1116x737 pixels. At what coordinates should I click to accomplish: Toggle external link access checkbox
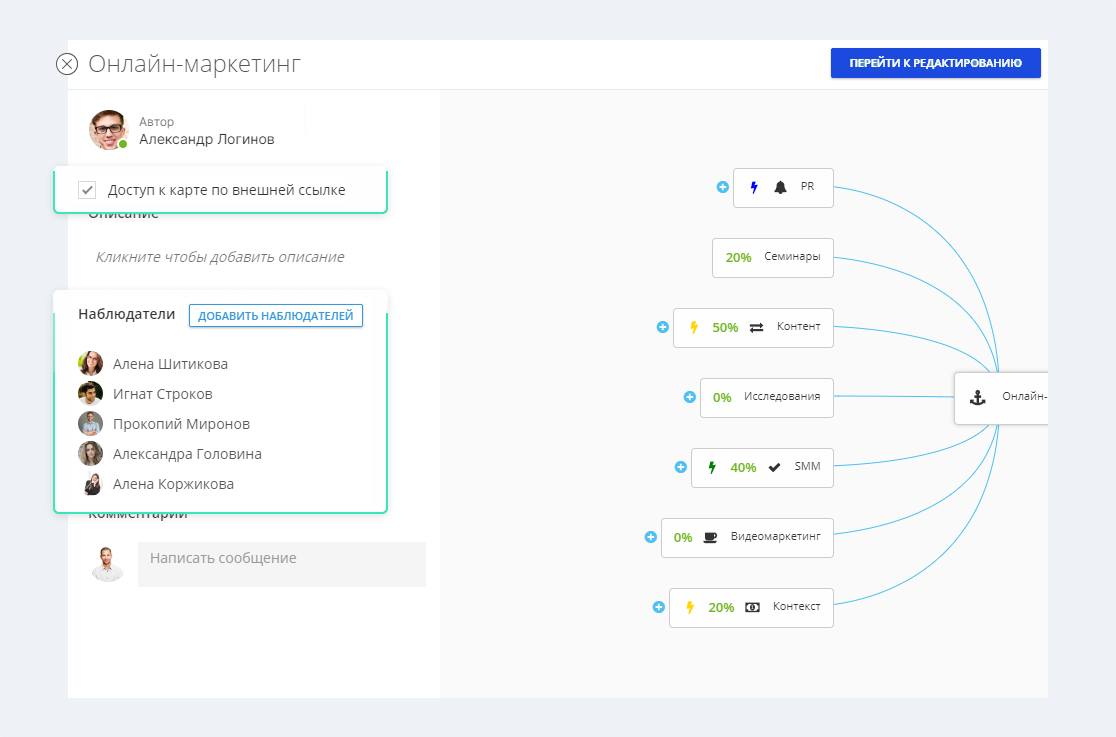click(x=87, y=190)
